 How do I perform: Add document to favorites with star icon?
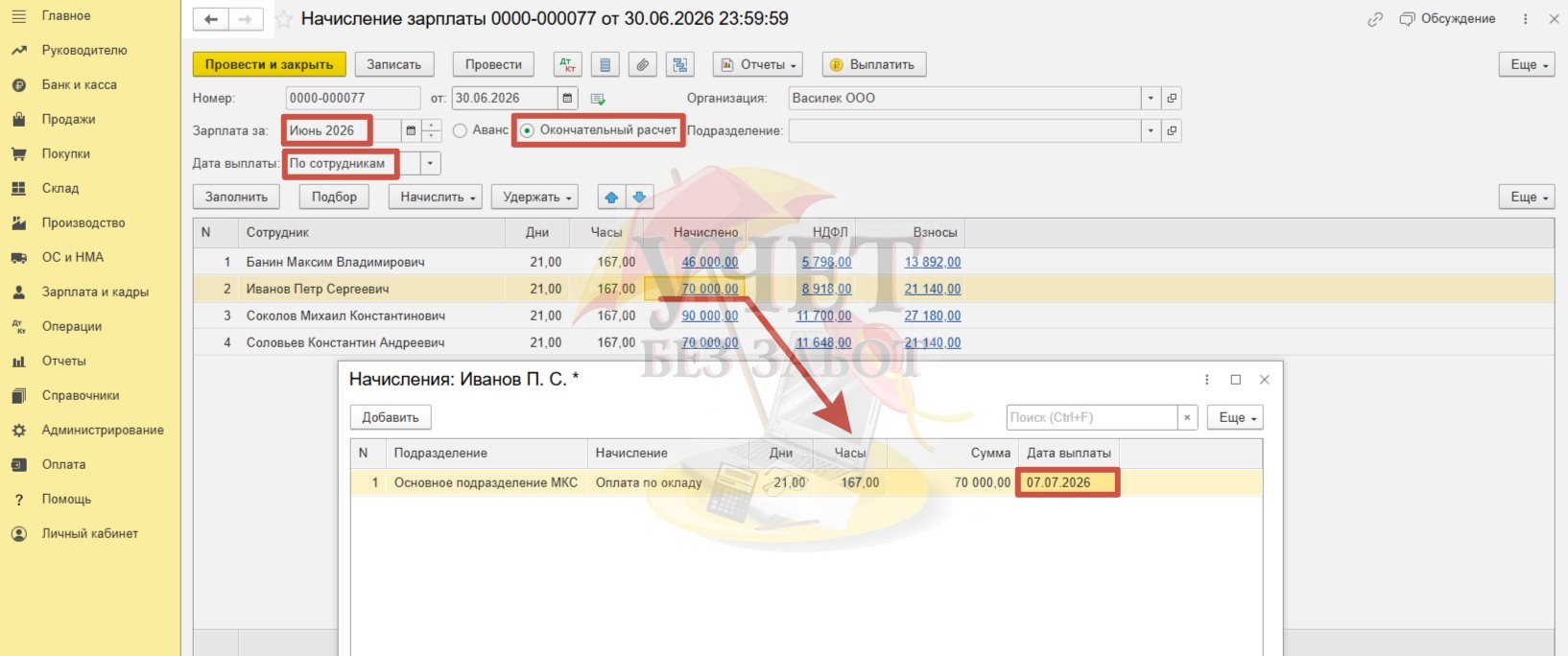(x=283, y=19)
